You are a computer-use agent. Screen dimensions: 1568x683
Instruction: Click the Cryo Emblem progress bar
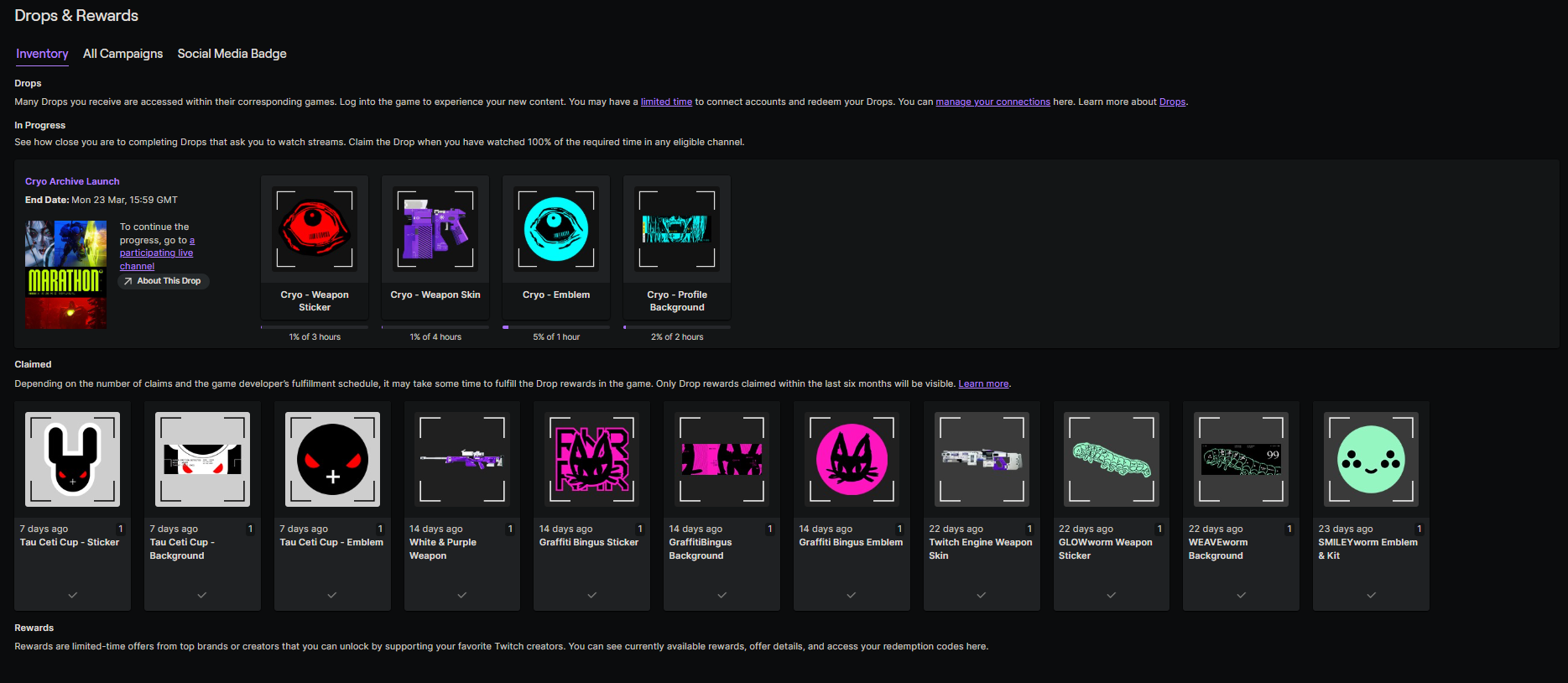click(x=556, y=327)
